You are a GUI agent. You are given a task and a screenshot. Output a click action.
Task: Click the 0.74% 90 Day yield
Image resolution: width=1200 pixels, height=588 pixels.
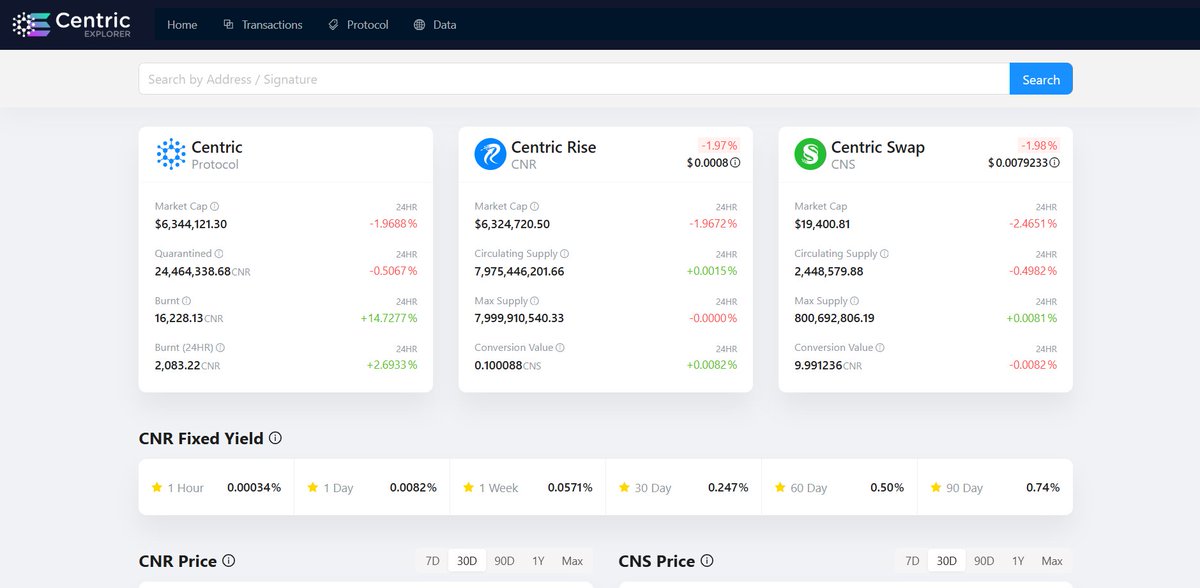1043,487
